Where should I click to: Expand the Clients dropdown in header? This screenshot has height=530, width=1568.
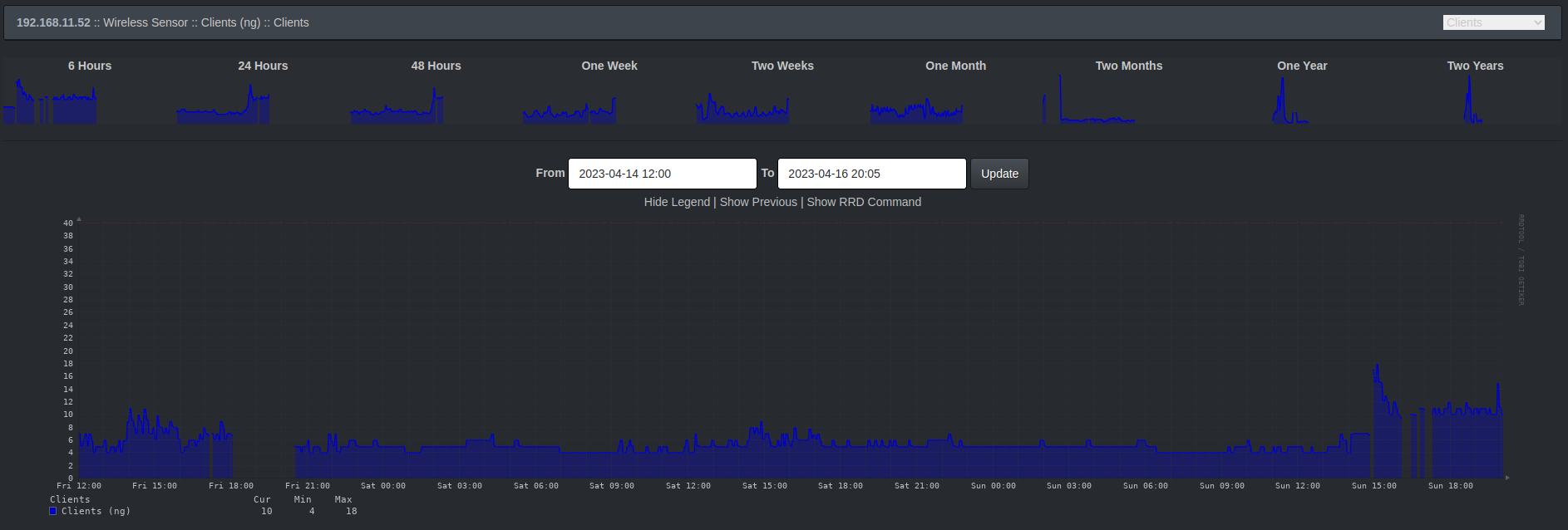click(x=1493, y=22)
